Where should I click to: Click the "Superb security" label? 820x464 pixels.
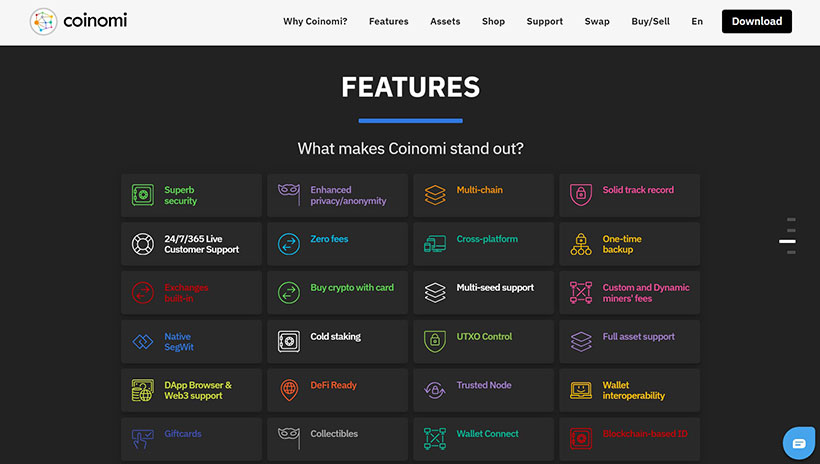(x=180, y=195)
